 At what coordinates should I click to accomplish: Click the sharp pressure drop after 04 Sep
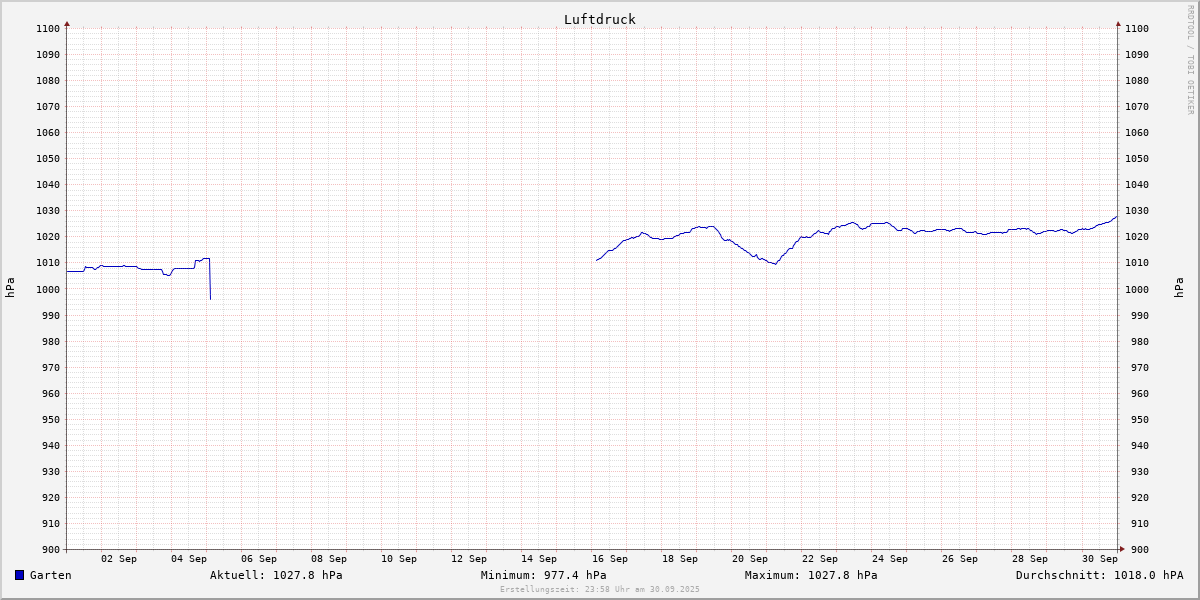click(x=210, y=285)
